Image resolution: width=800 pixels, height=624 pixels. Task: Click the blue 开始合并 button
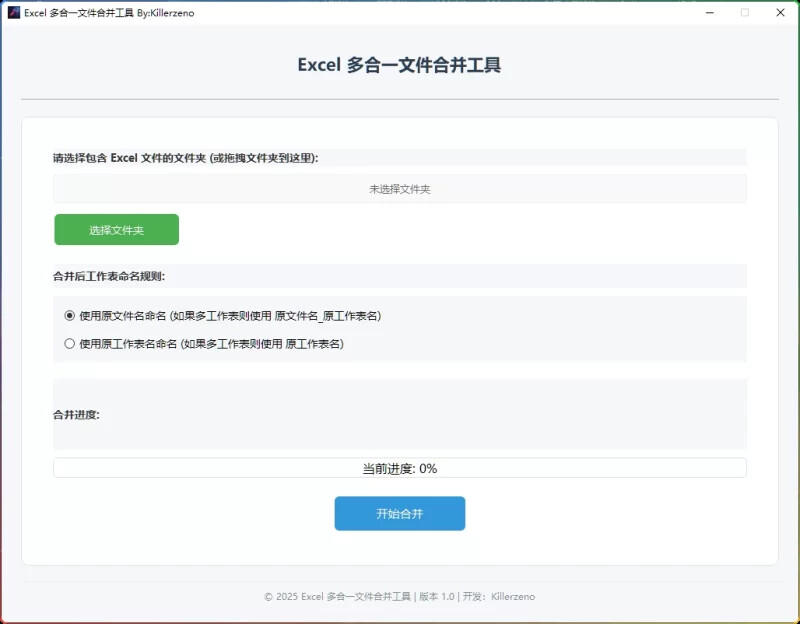click(400, 513)
